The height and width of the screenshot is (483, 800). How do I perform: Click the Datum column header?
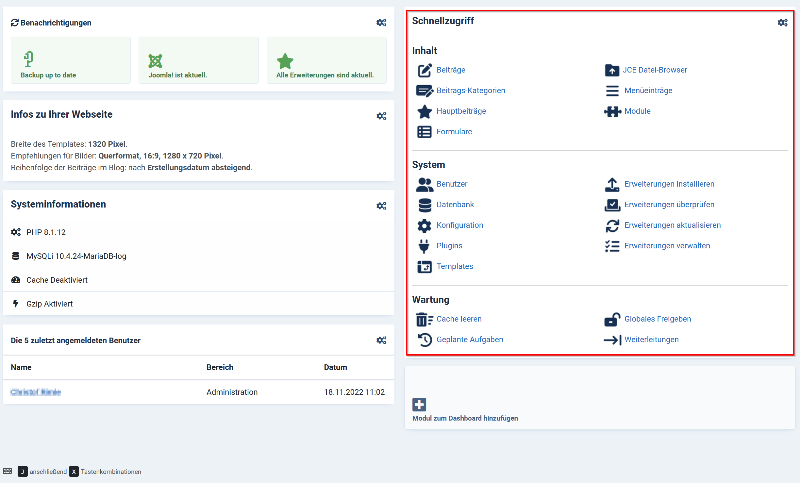[x=335, y=367]
